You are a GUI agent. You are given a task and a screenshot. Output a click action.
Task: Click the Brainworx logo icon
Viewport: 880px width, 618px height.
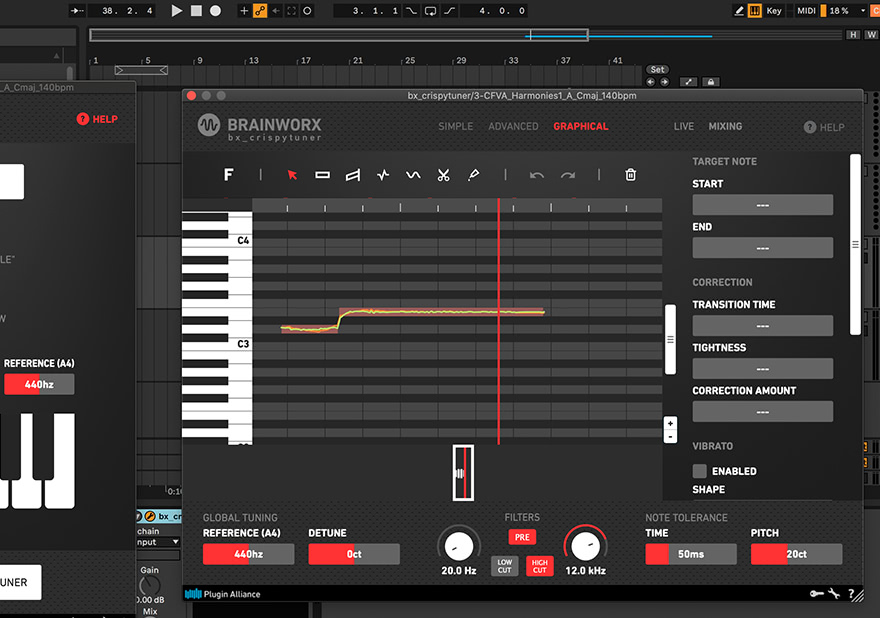209,125
